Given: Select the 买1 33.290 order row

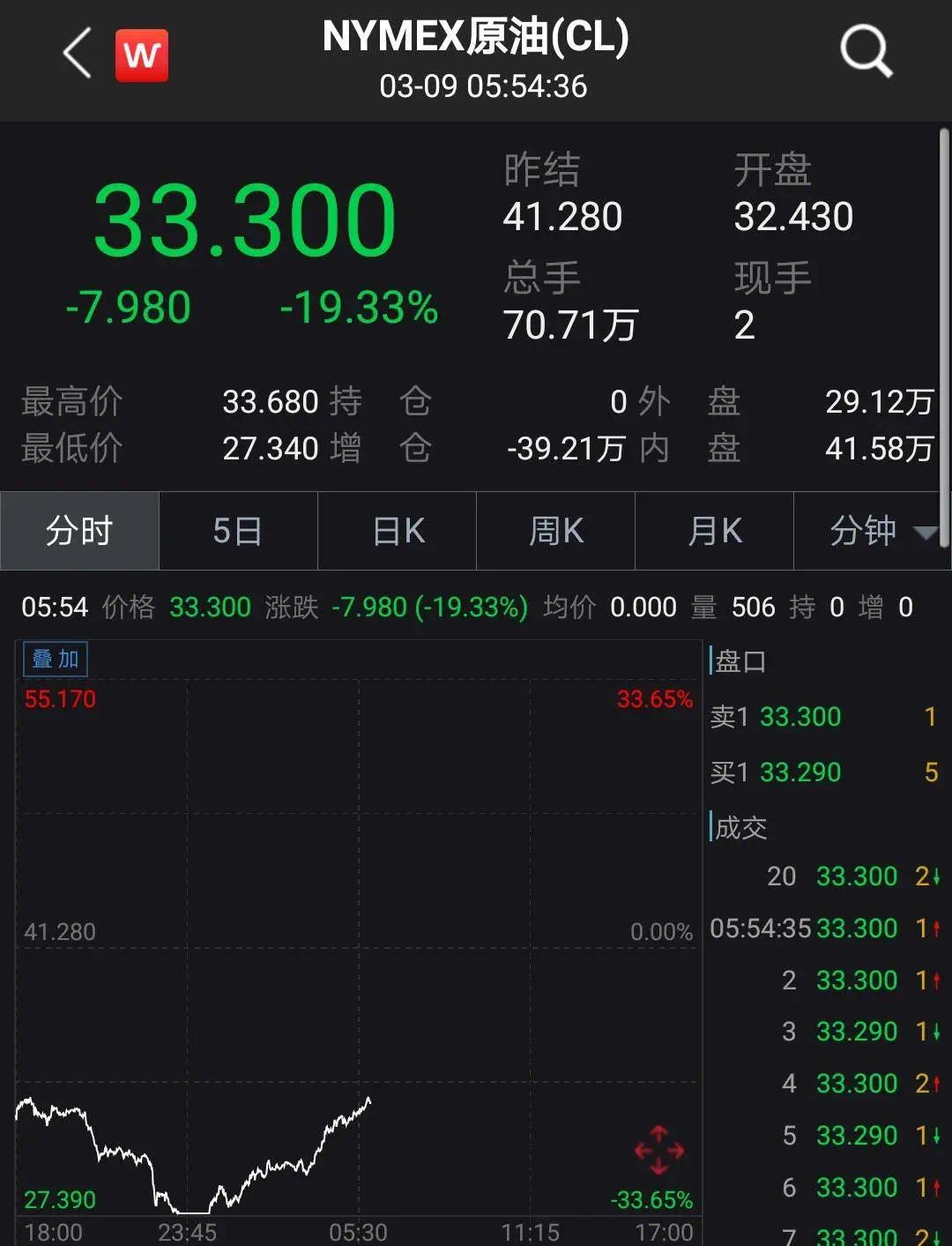Looking at the screenshot, I should coord(823,772).
